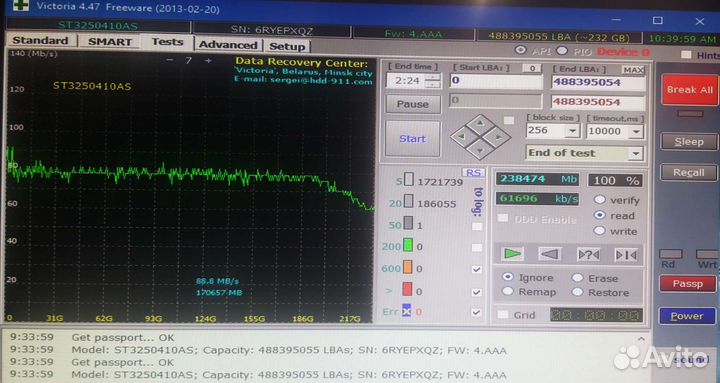Click the graph zoom minus button
This screenshot has width=720, height=383.
170,60
